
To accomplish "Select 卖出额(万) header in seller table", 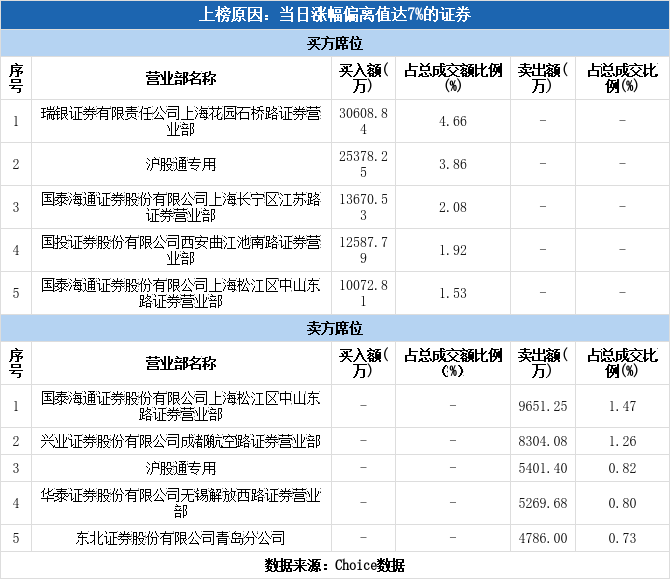I will coord(543,363).
